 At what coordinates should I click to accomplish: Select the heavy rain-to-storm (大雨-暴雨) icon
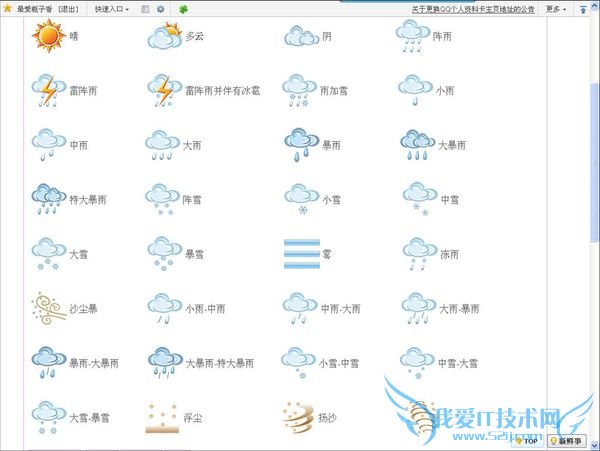[419, 309]
